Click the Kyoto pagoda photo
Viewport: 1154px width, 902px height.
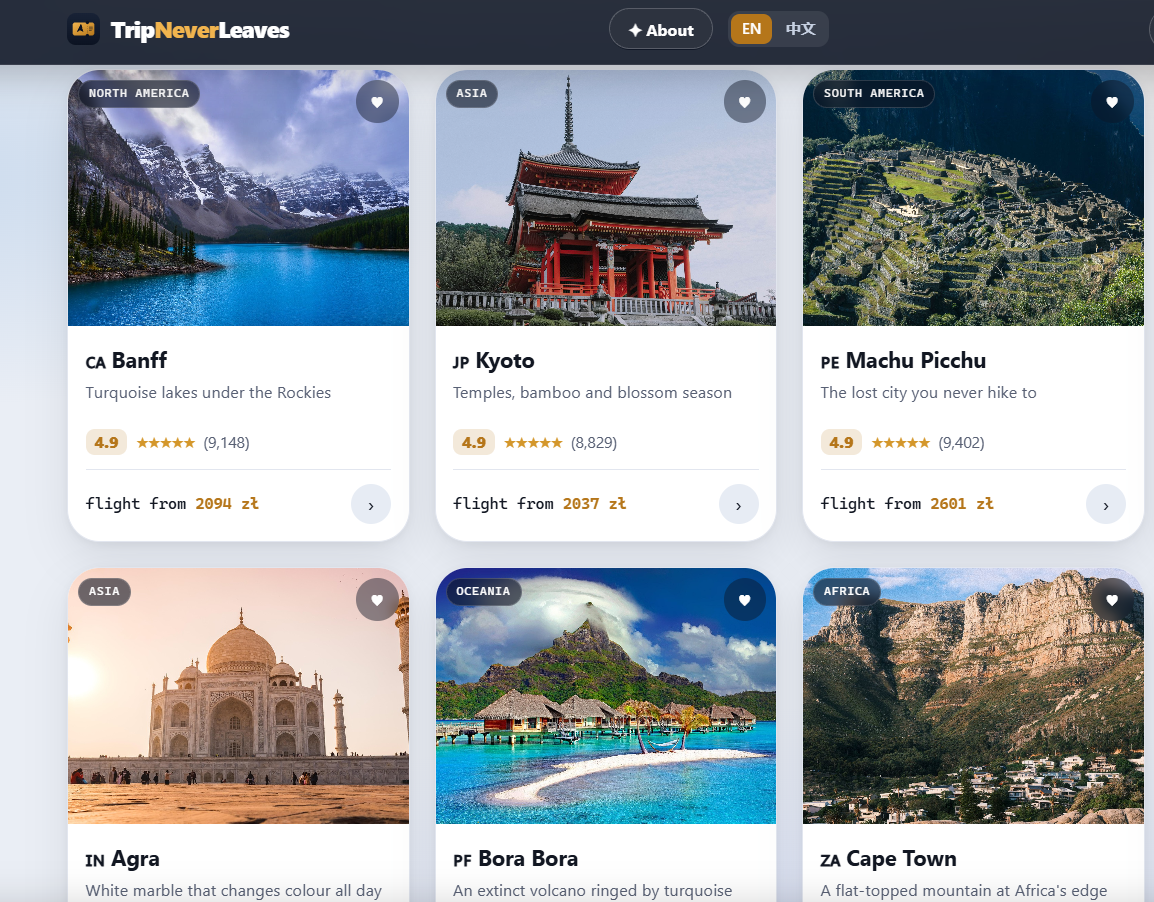[606, 198]
